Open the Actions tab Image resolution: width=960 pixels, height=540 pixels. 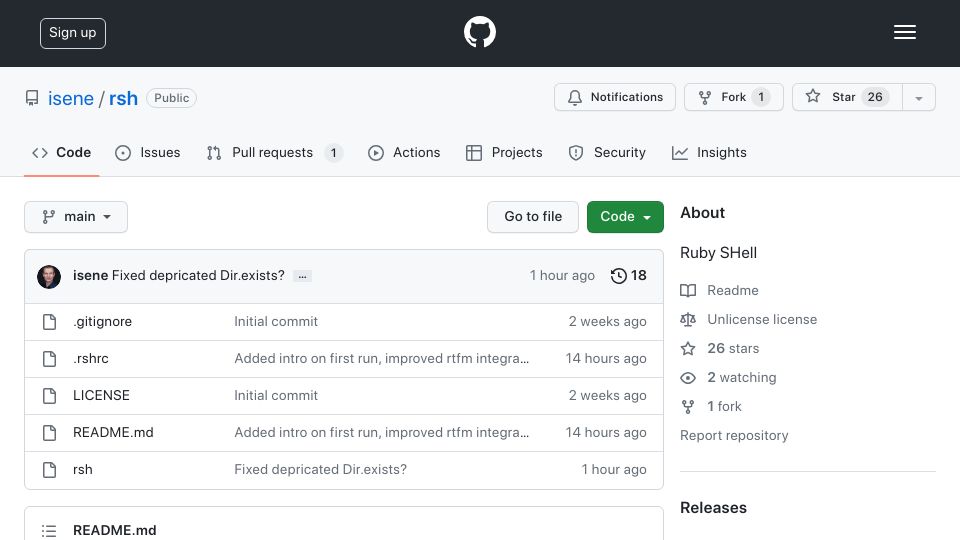click(404, 152)
